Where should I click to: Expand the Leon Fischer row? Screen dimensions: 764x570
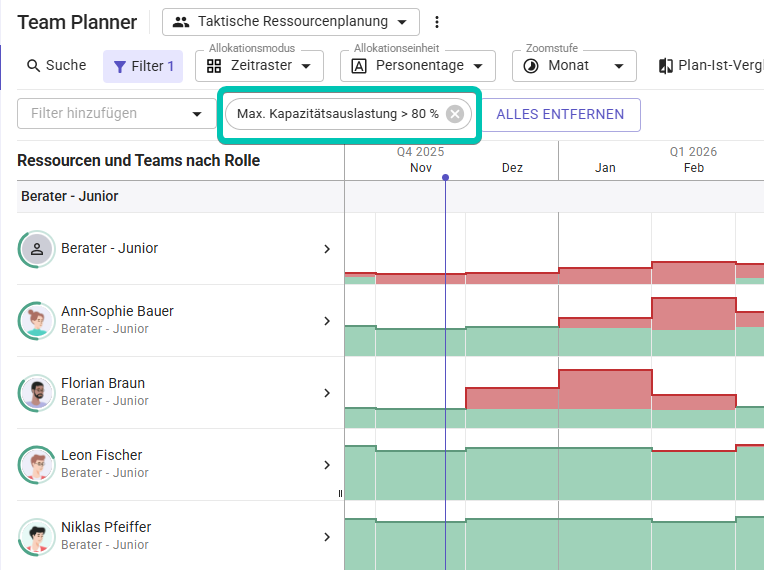click(326, 465)
